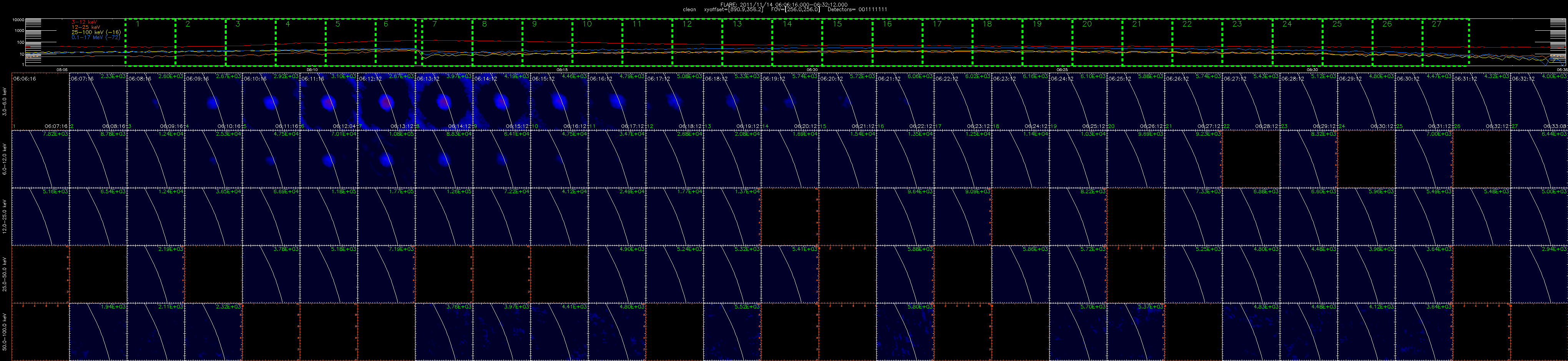Open the 3–6 keV image starting 06:12:12
This screenshot has height=361, width=1568.
click(x=387, y=102)
